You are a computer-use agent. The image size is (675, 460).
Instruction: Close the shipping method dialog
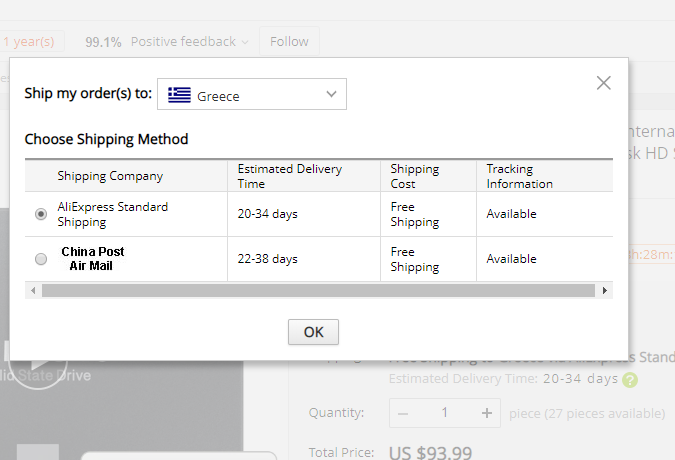(604, 83)
